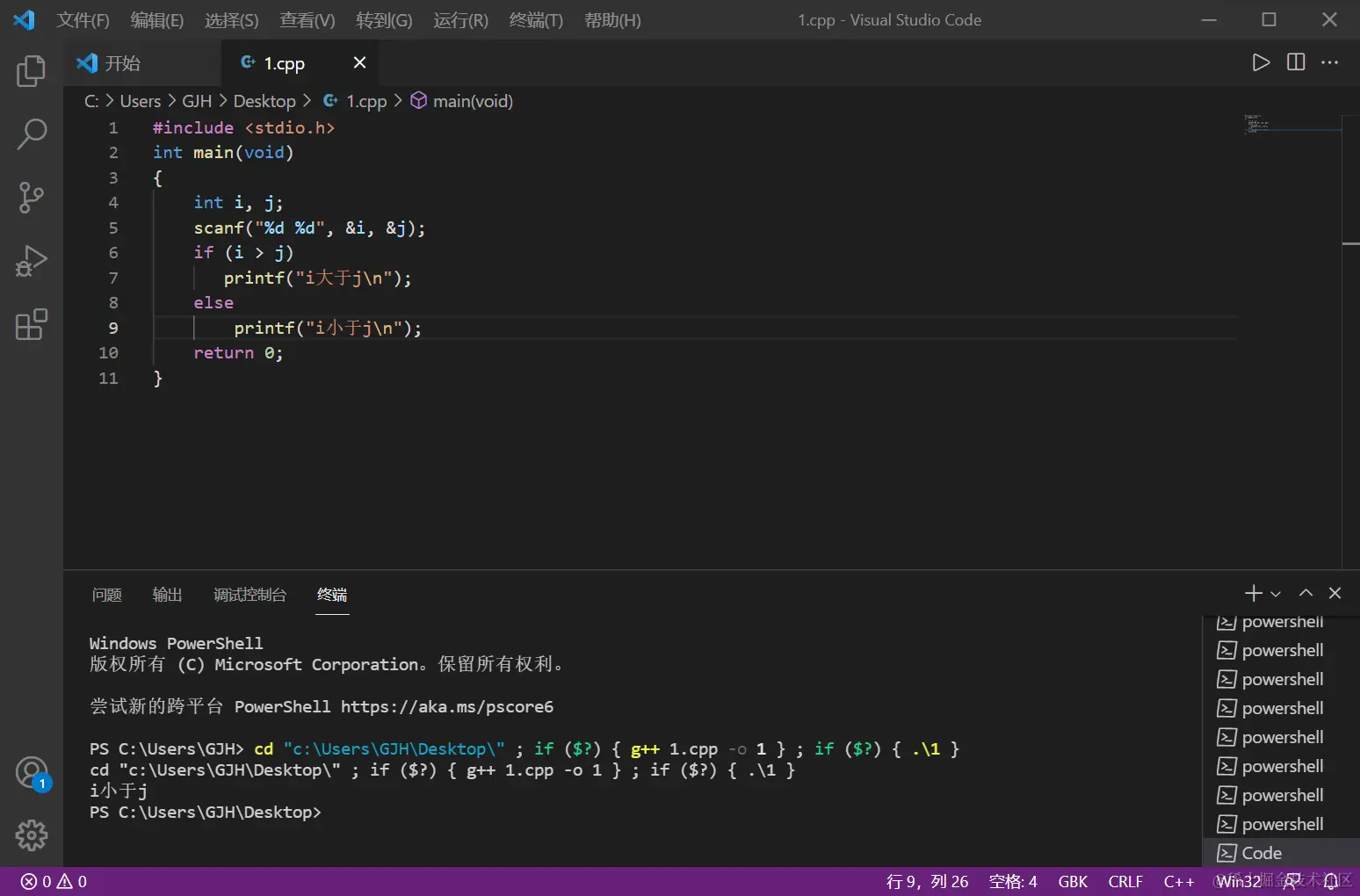Expand the Desktop breadcrumb segment
1360x896 pixels.
click(264, 101)
